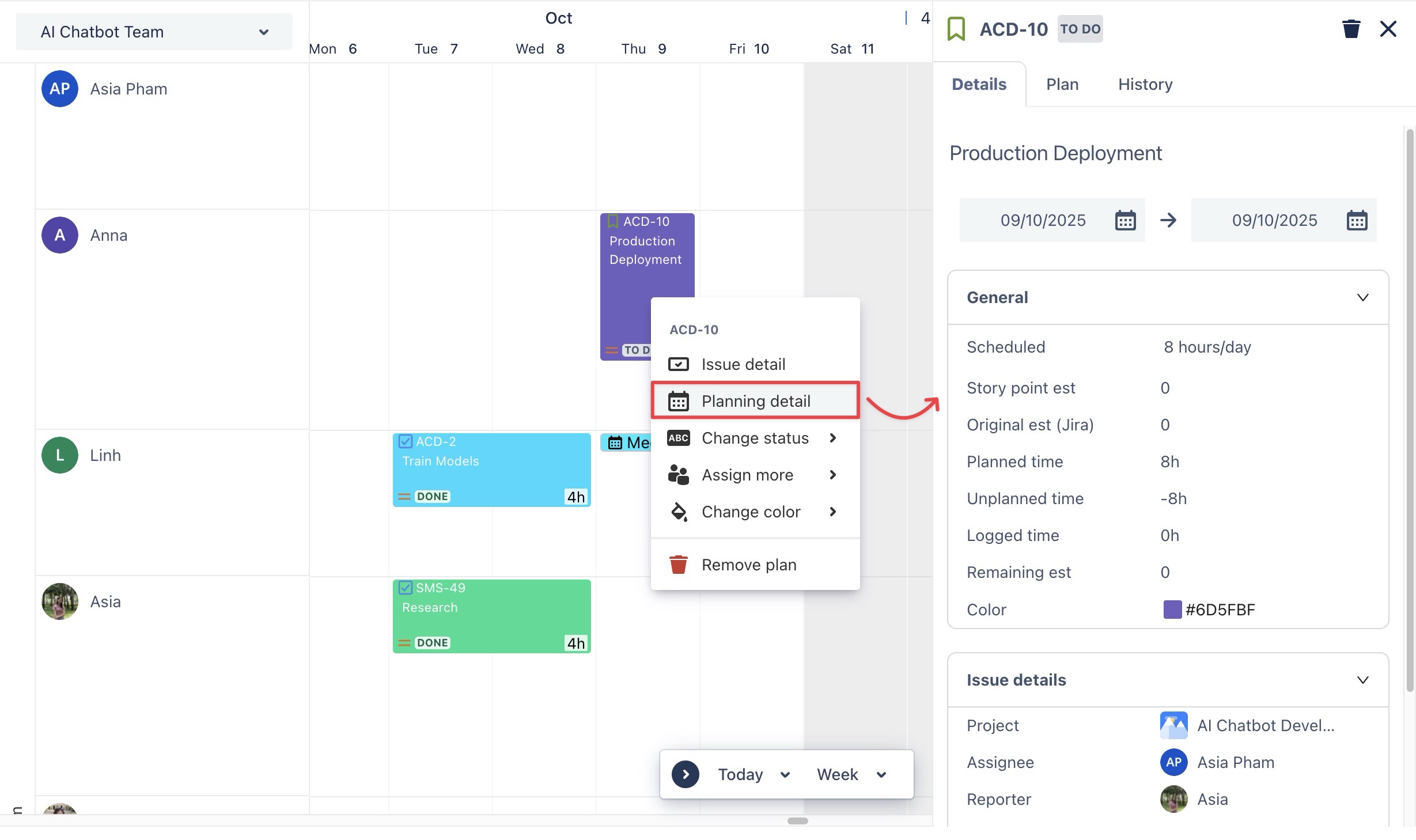Click the SMS-49 Research checkbox icon

click(x=406, y=588)
